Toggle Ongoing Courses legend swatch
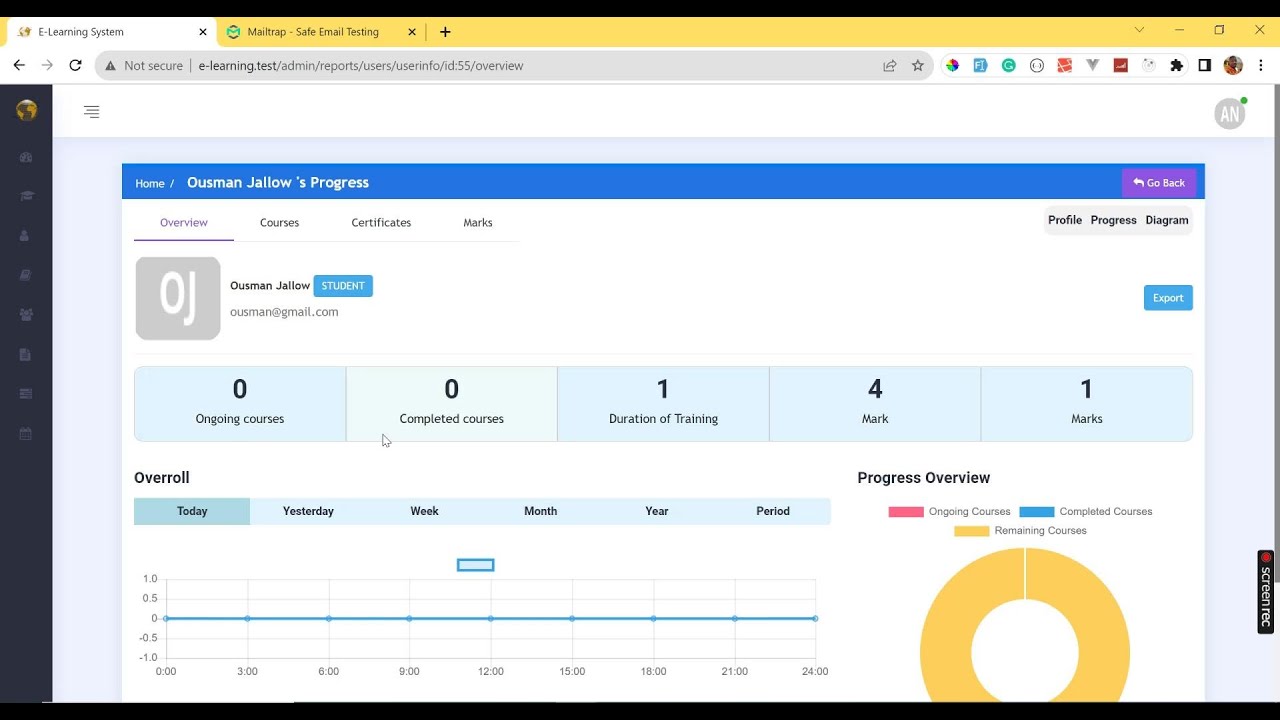The image size is (1280, 720). (906, 512)
